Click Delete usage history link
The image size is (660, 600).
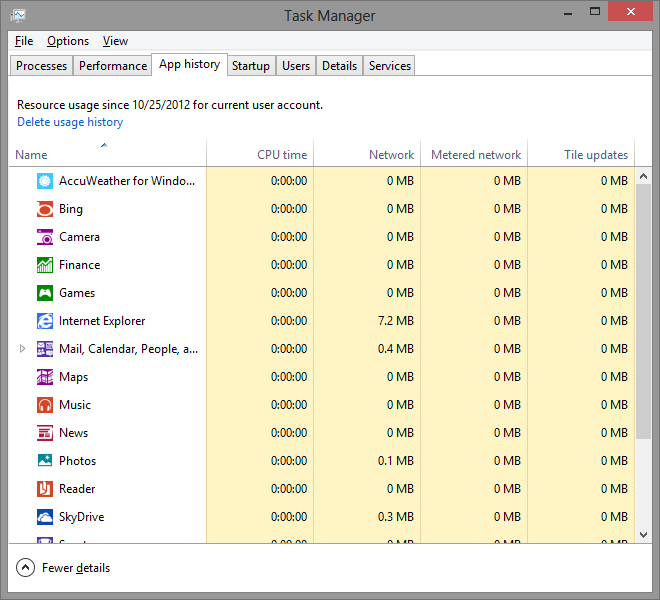coord(70,122)
